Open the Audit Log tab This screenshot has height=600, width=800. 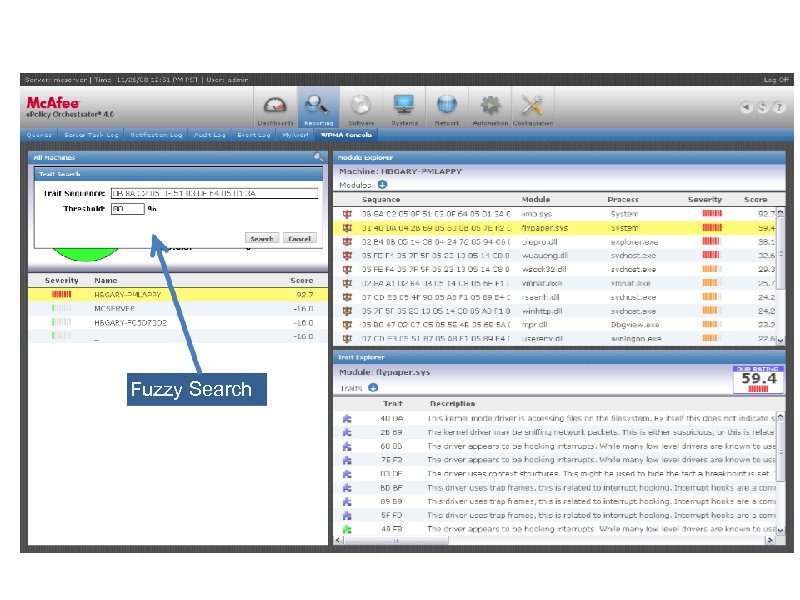(x=209, y=135)
